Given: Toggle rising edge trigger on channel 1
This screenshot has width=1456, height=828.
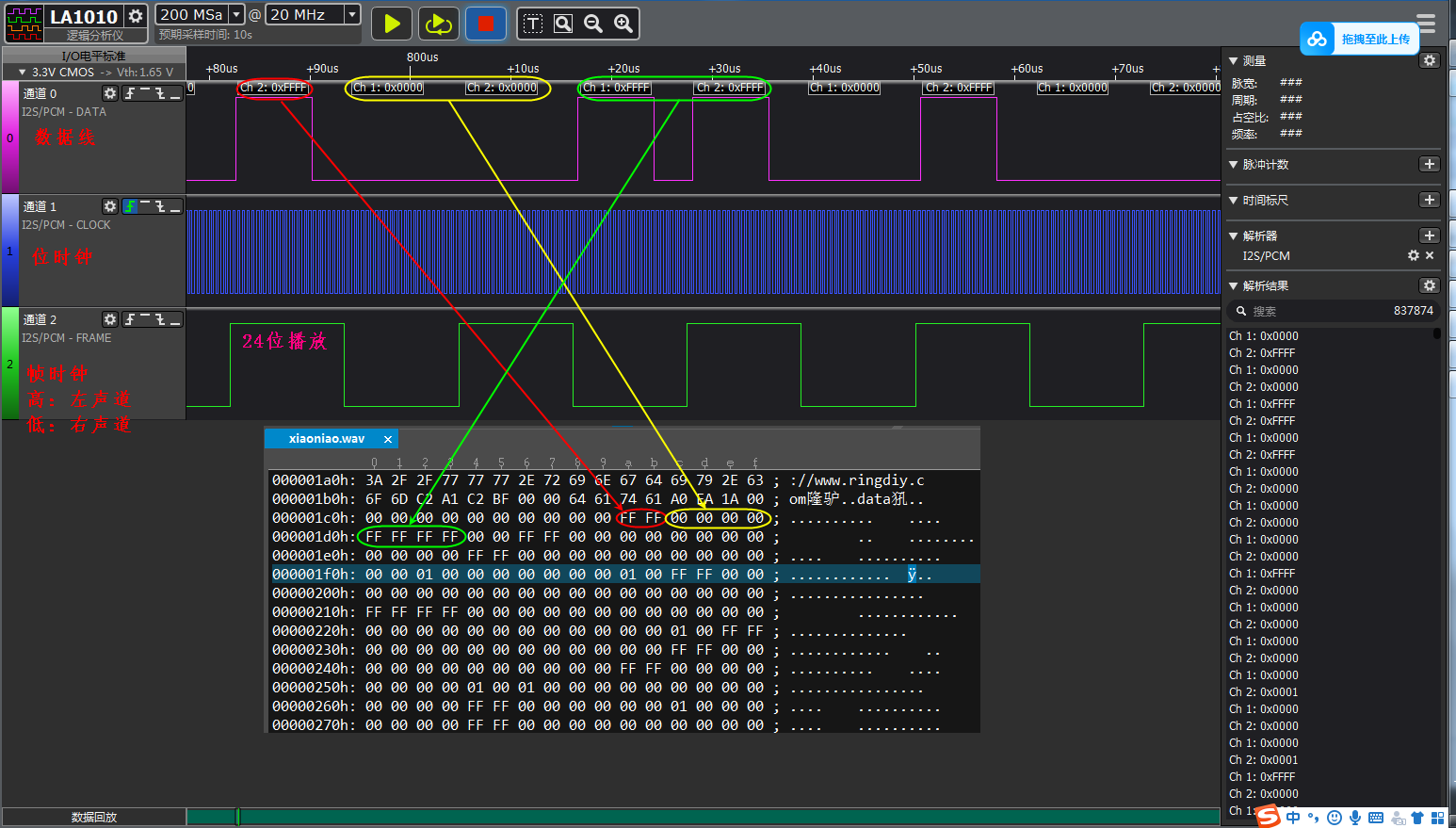Looking at the screenshot, I should 130,206.
